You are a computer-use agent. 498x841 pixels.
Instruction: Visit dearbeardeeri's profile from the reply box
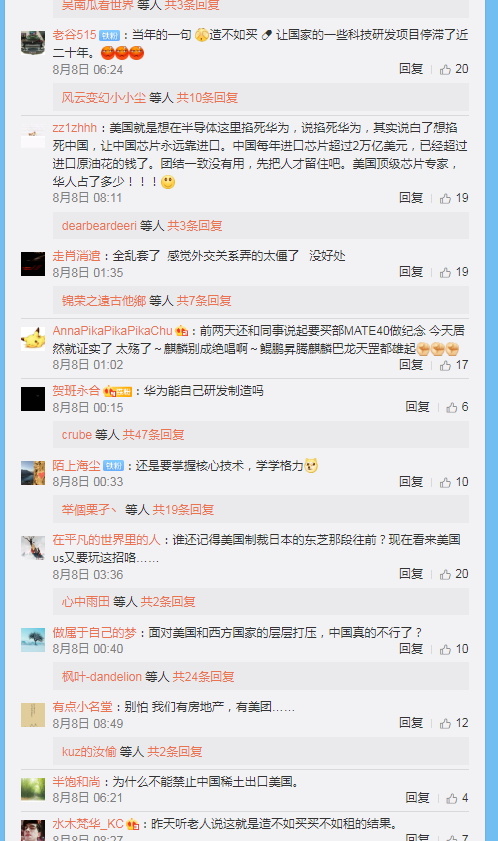(99, 226)
